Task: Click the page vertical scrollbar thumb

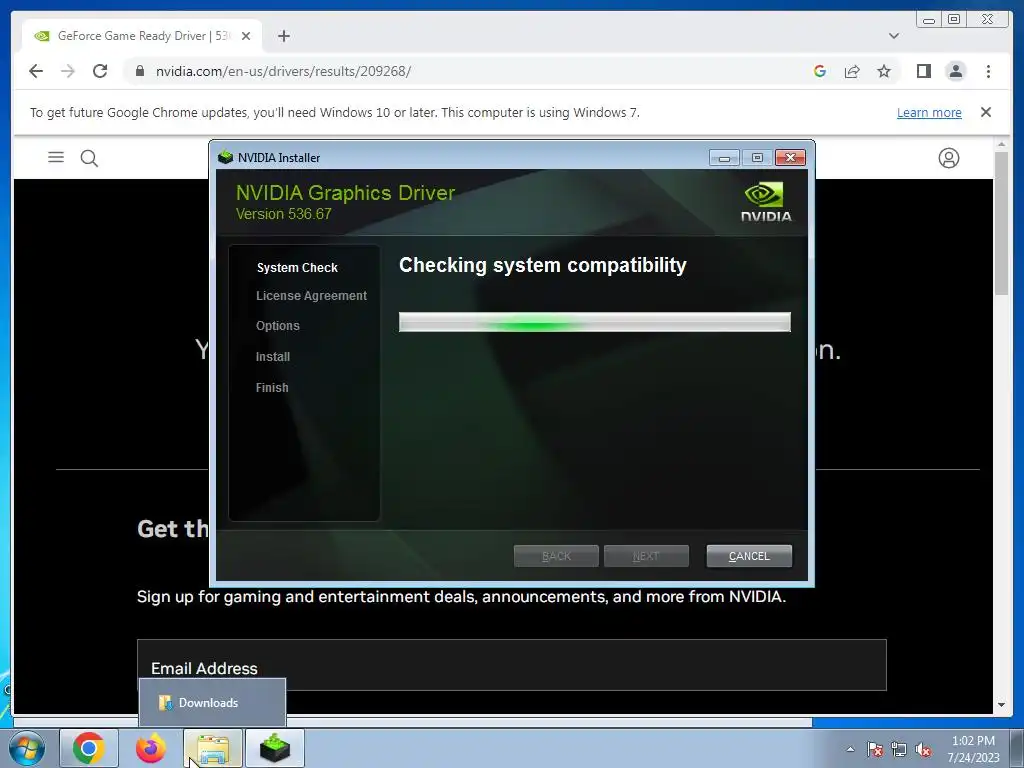Action: (1001, 223)
